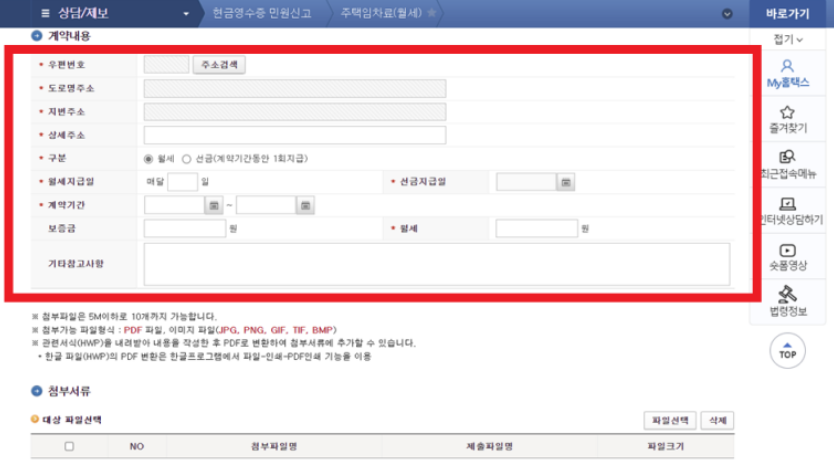
Task: Open 인터넷상담하기 laptop icon
Action: click(787, 204)
